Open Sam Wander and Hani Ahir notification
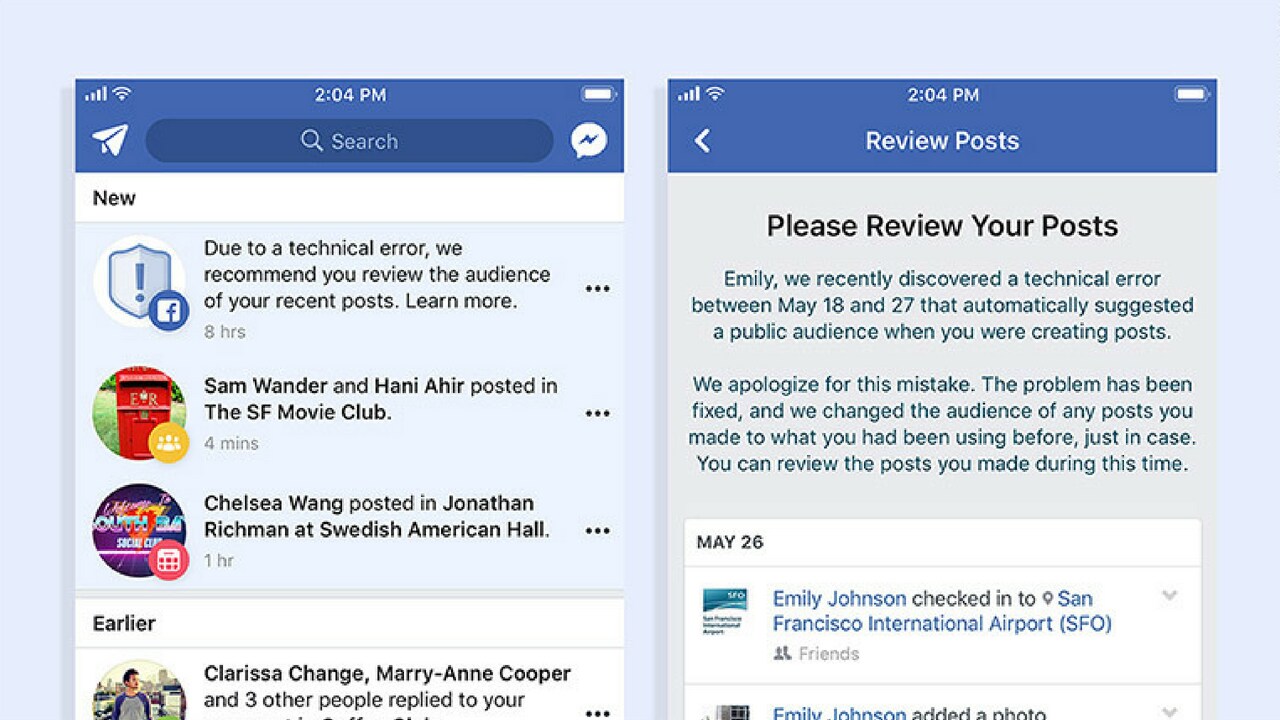 click(x=381, y=398)
